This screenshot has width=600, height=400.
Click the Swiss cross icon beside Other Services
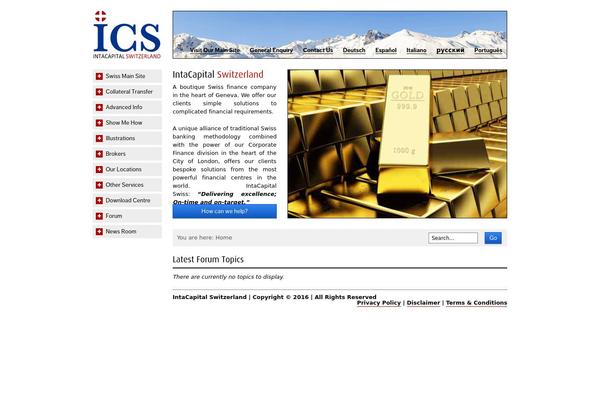coord(99,185)
